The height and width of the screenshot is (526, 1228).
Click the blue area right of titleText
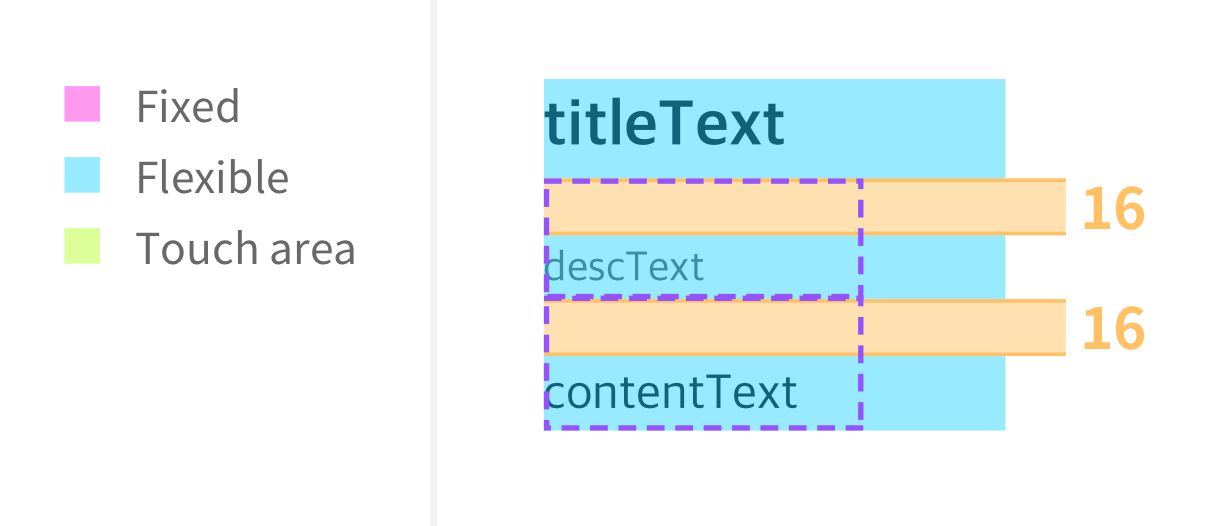point(895,128)
